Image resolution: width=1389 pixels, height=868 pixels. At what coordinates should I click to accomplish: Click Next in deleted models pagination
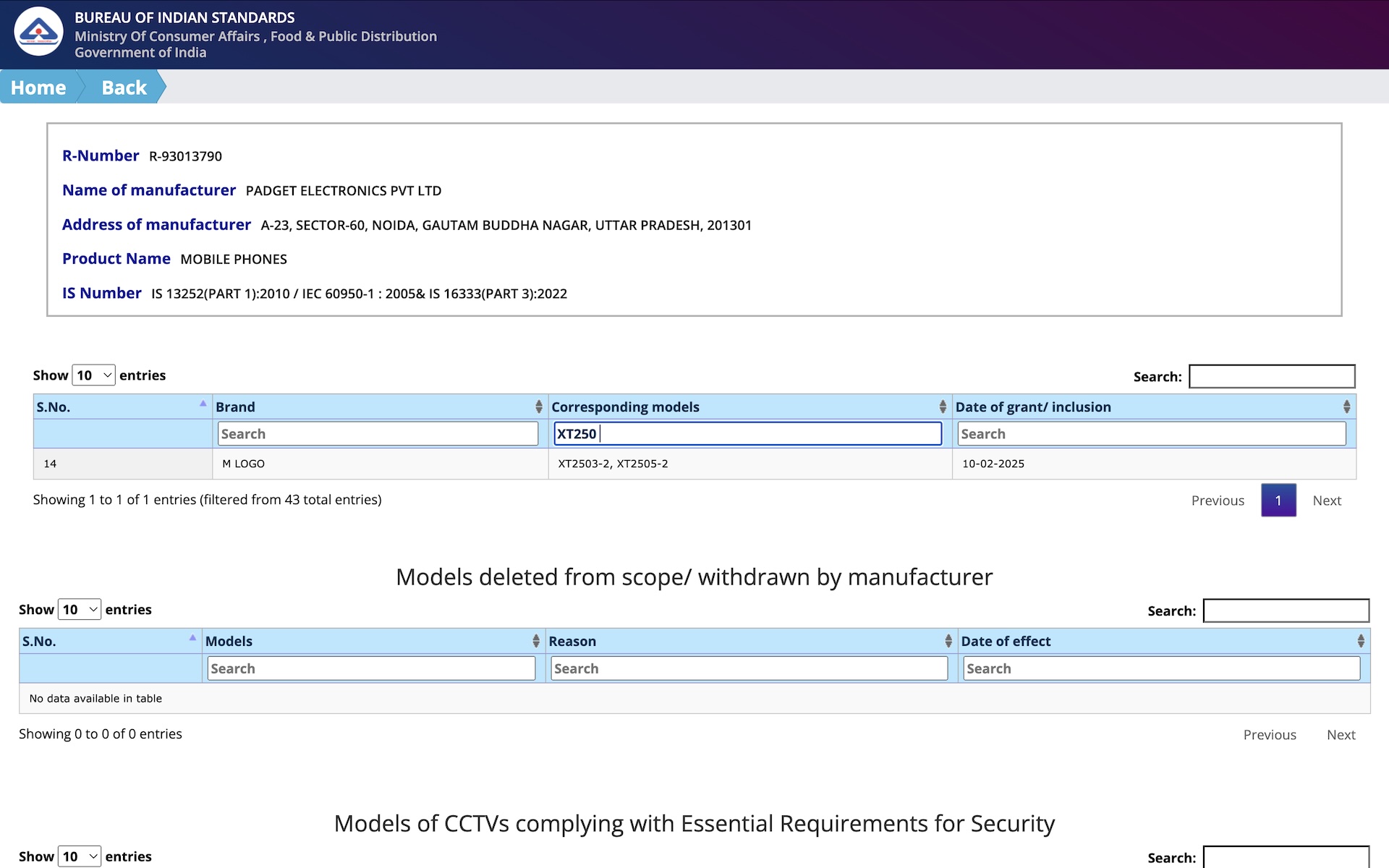[x=1341, y=735]
